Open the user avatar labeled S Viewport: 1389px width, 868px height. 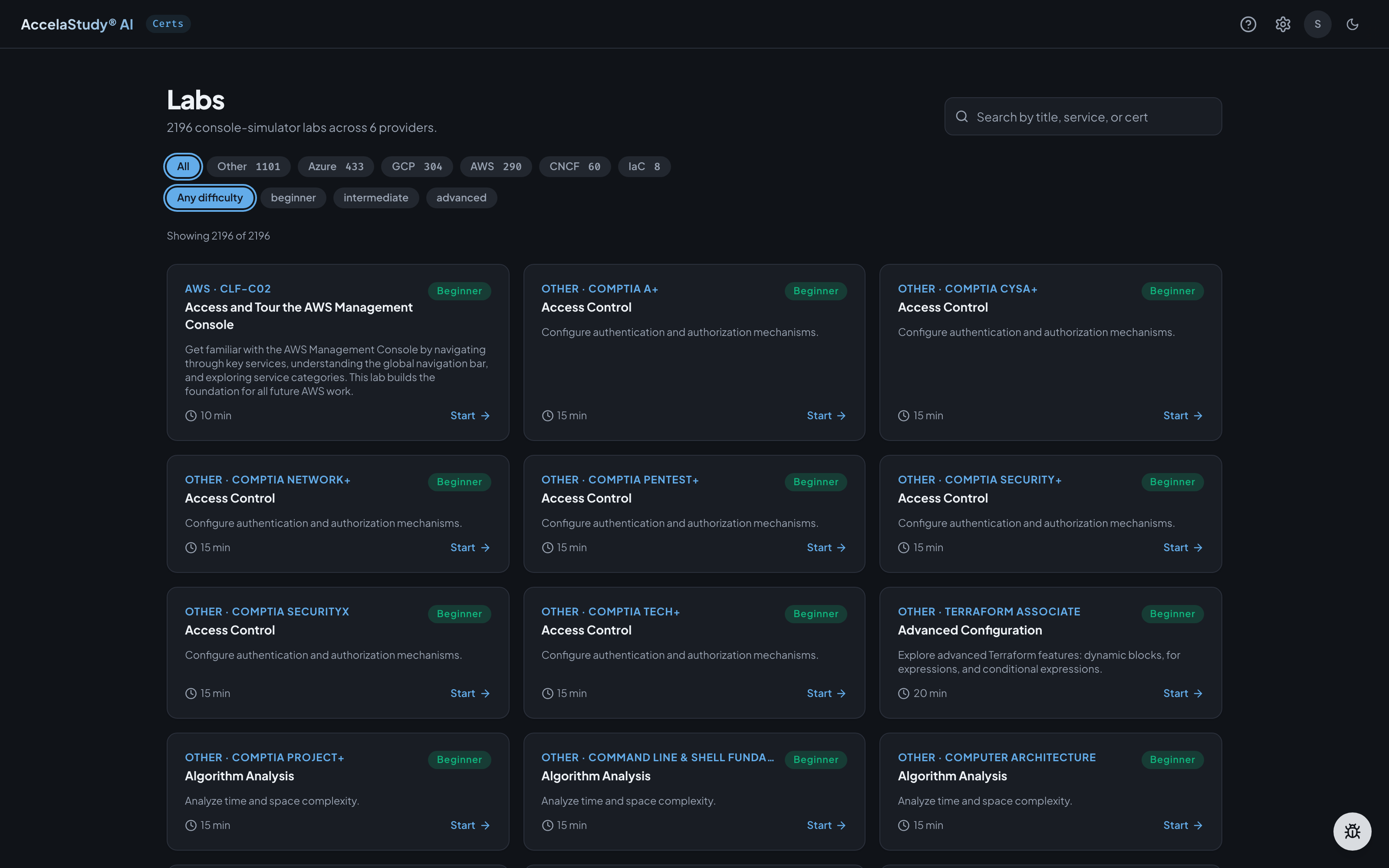click(x=1317, y=24)
